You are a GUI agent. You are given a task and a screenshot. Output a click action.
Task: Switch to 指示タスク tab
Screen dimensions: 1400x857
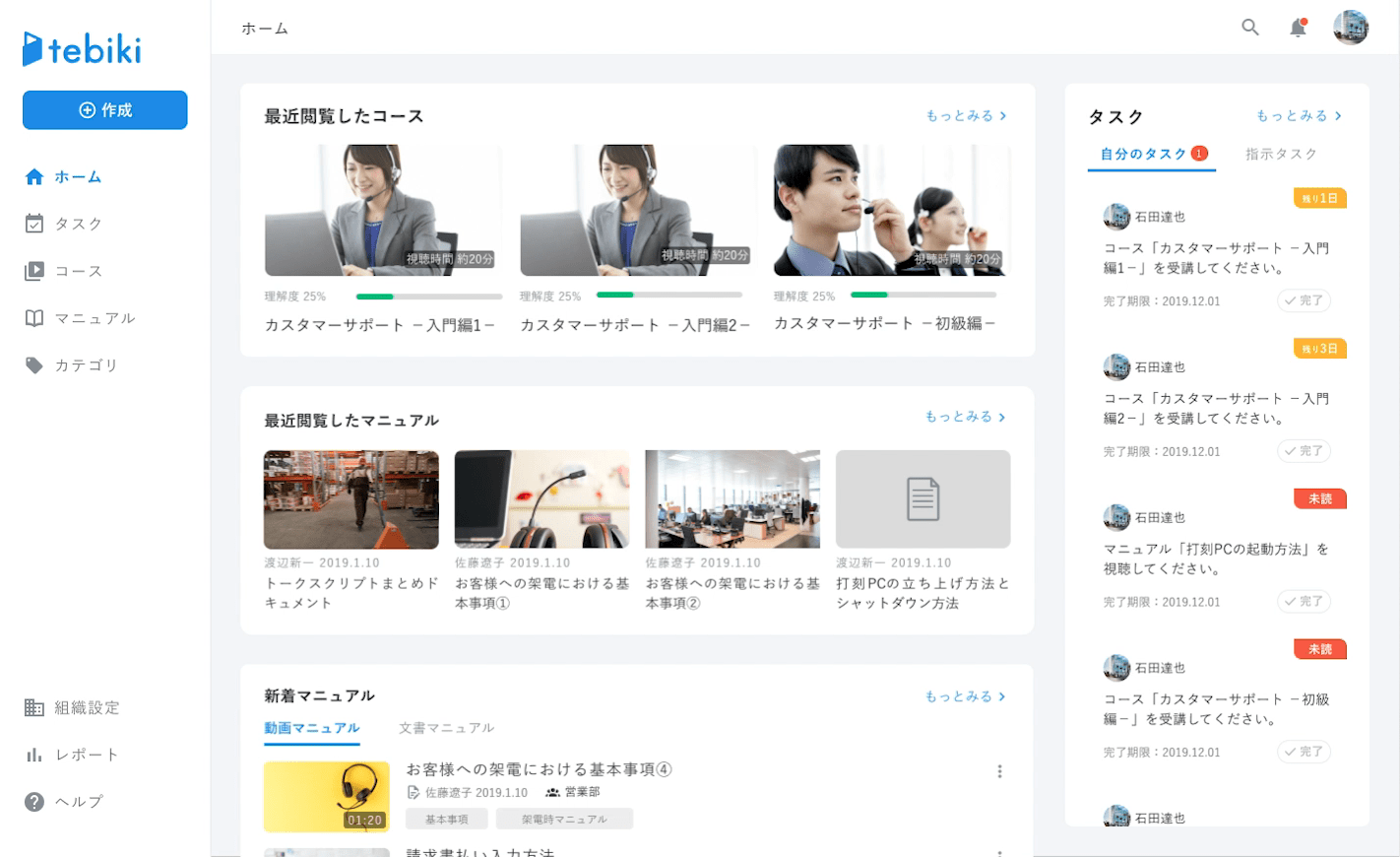coord(1281,154)
